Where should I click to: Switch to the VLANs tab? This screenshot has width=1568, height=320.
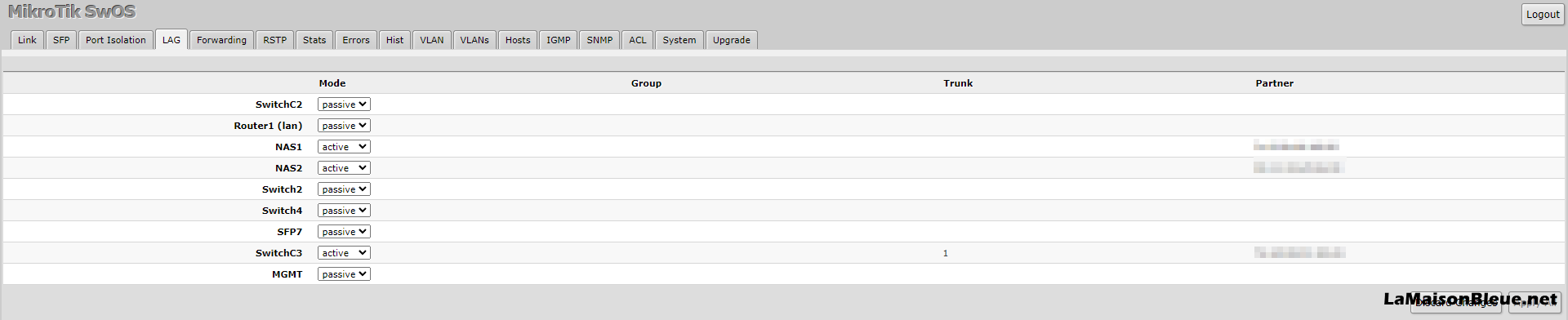pyautogui.click(x=474, y=40)
